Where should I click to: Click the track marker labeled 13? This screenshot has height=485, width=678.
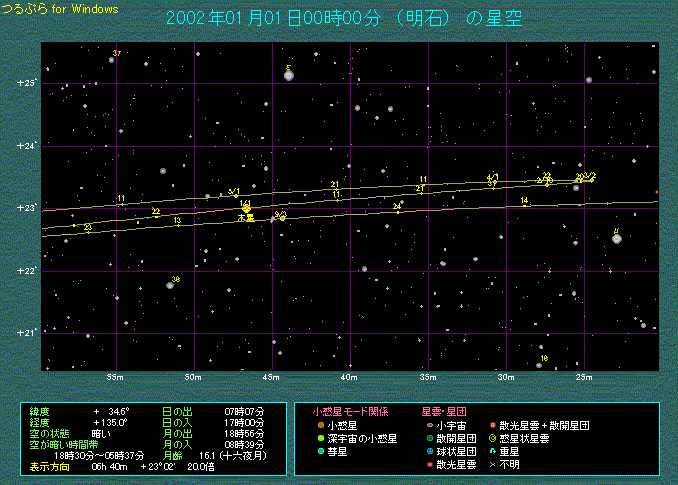[x=177, y=223]
